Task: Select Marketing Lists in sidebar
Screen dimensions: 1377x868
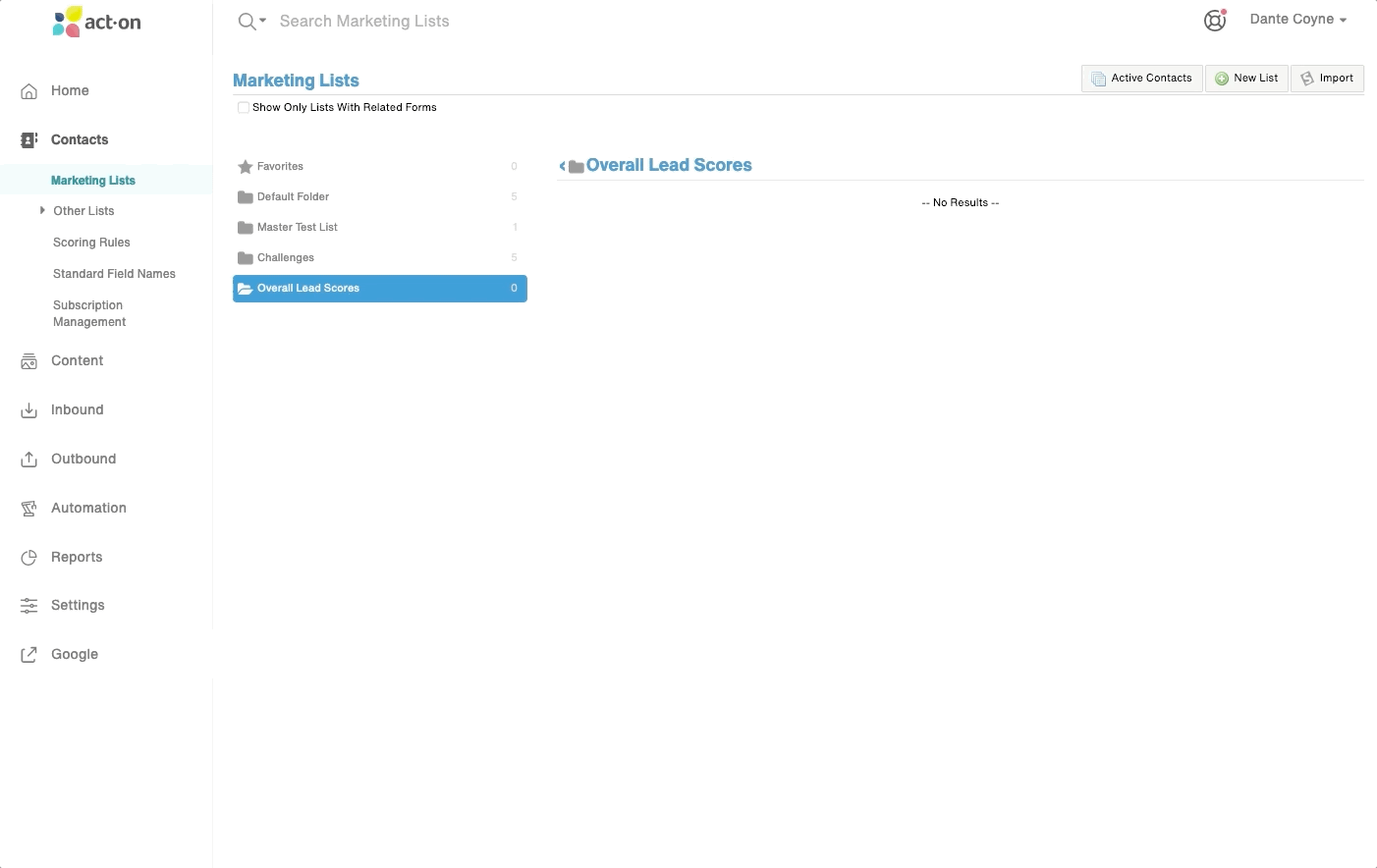Action: tap(93, 181)
